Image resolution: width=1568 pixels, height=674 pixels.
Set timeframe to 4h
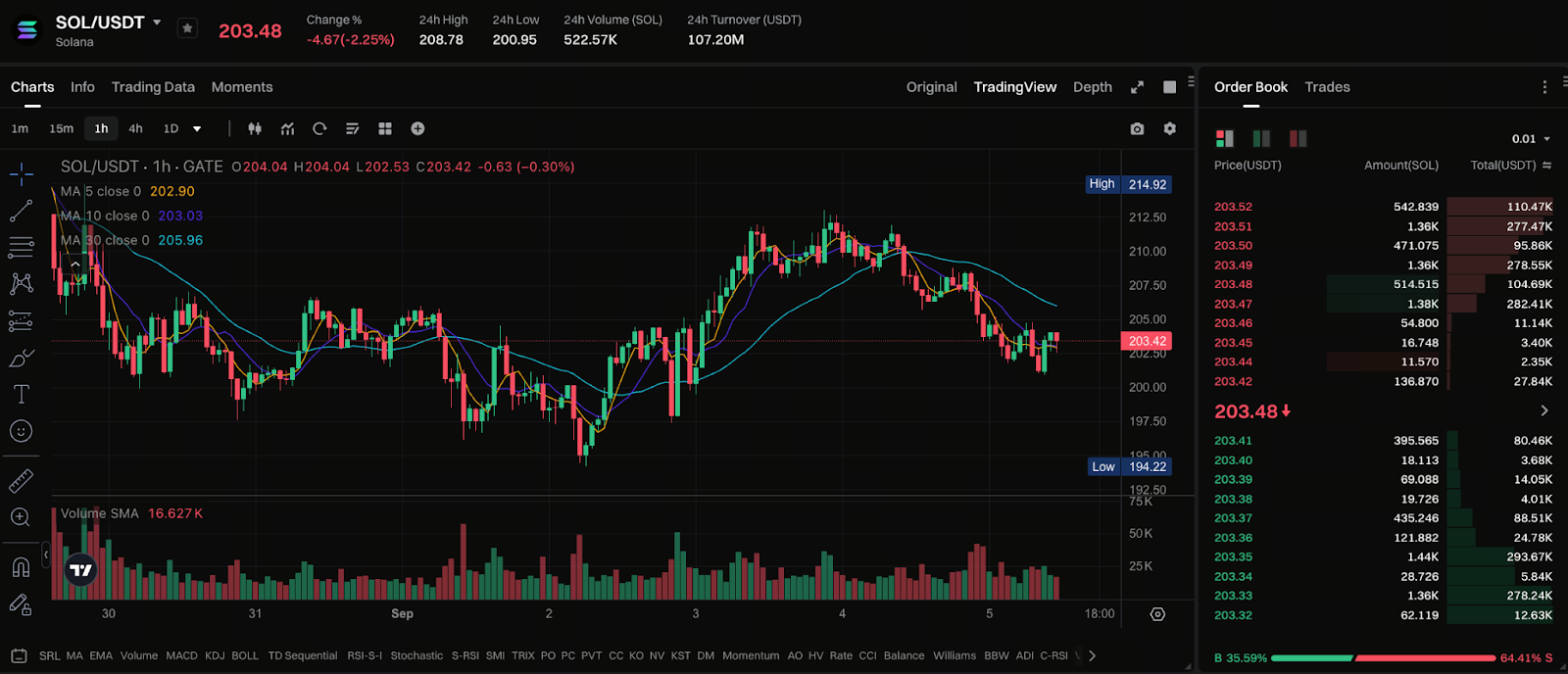135,128
